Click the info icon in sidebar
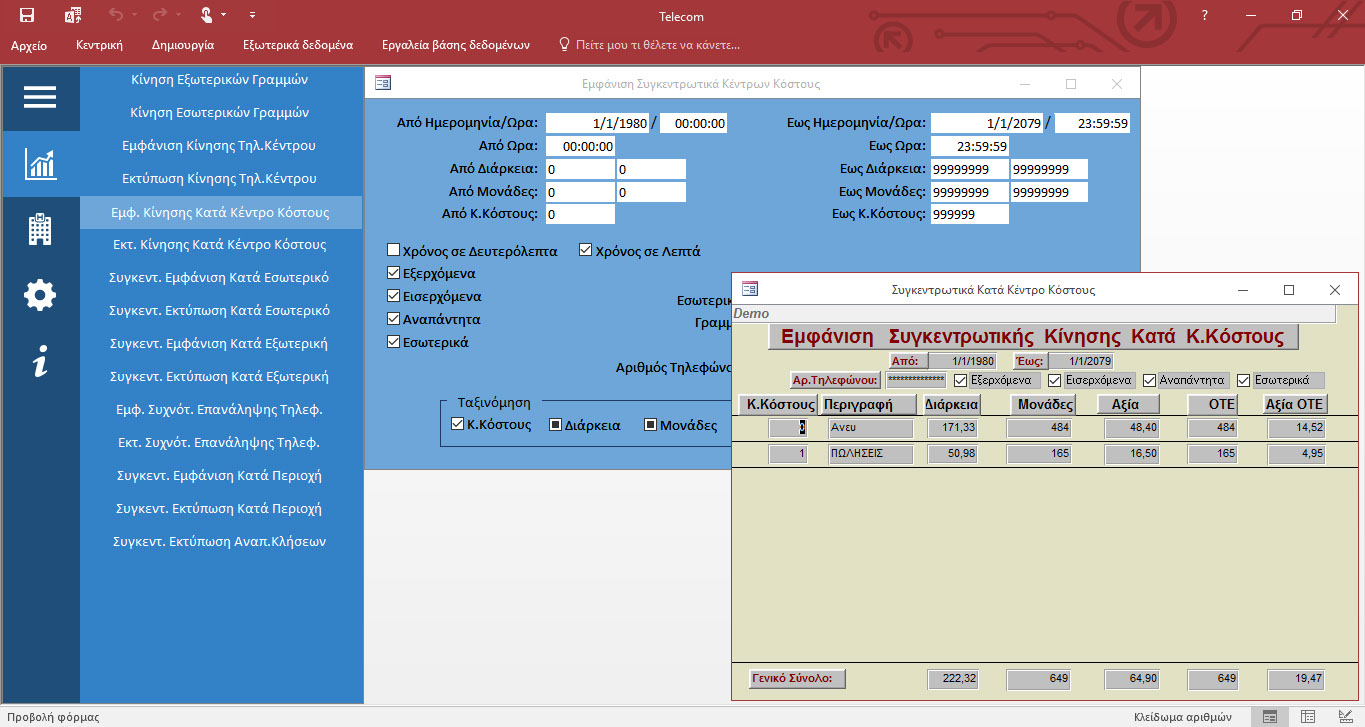This screenshot has width=1365, height=727. click(x=40, y=361)
